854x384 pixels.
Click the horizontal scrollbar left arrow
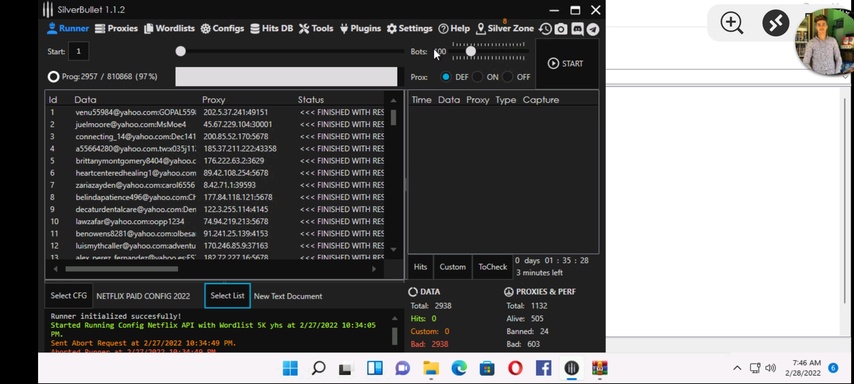click(55, 269)
